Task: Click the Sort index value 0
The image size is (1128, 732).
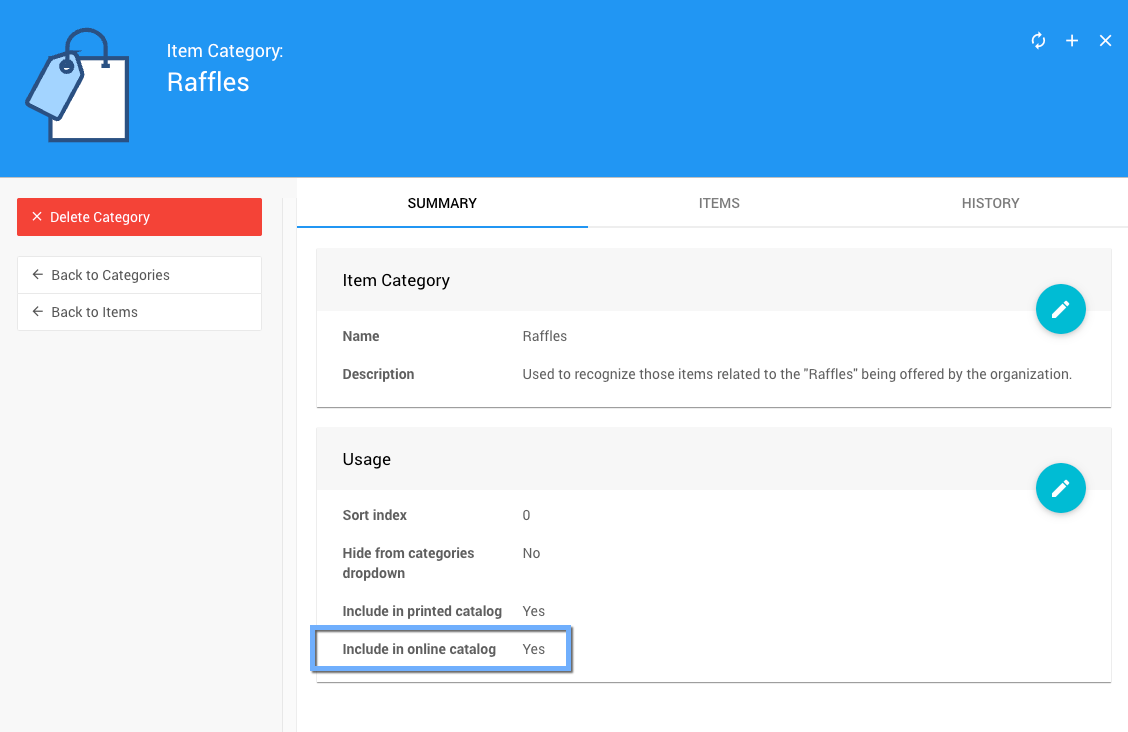Action: 527,515
